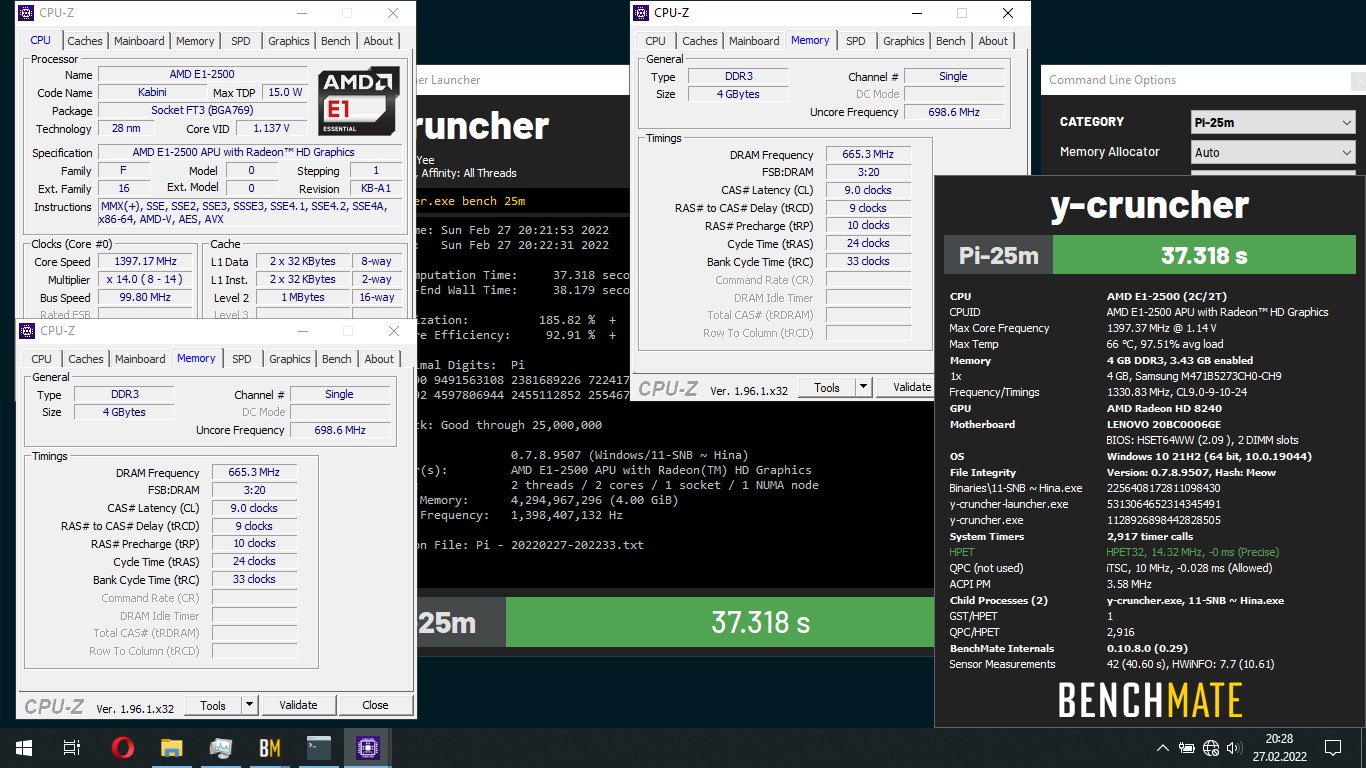
Task: Open the taskbar clock showing 20:28
Action: pos(1278,747)
